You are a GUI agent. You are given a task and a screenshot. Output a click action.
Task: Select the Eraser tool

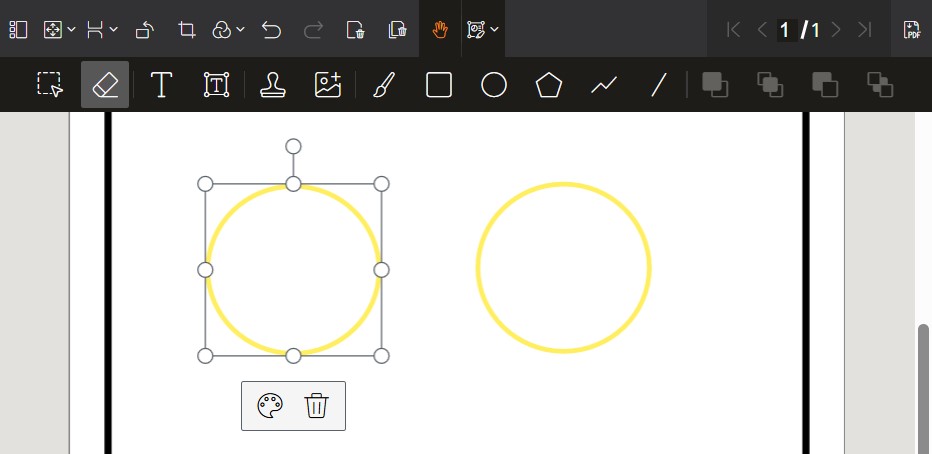click(x=105, y=85)
